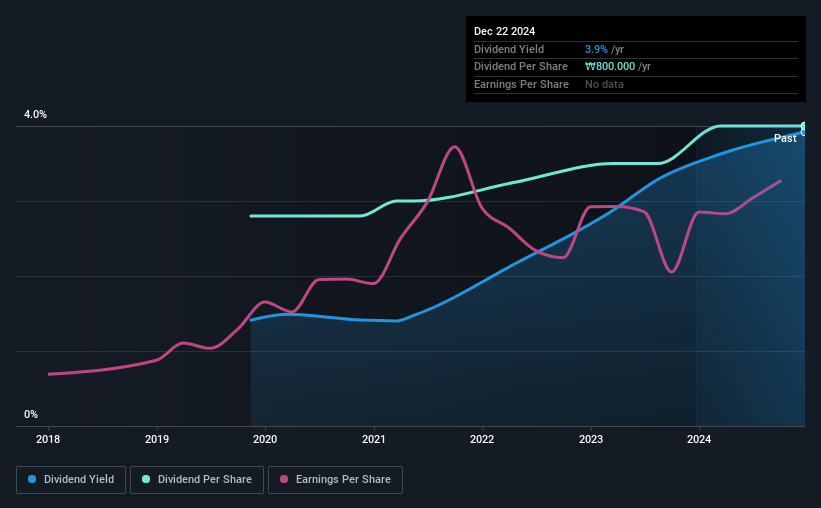
Task: Click the teal Dividend Per Share legend dot
Action: coord(146,479)
